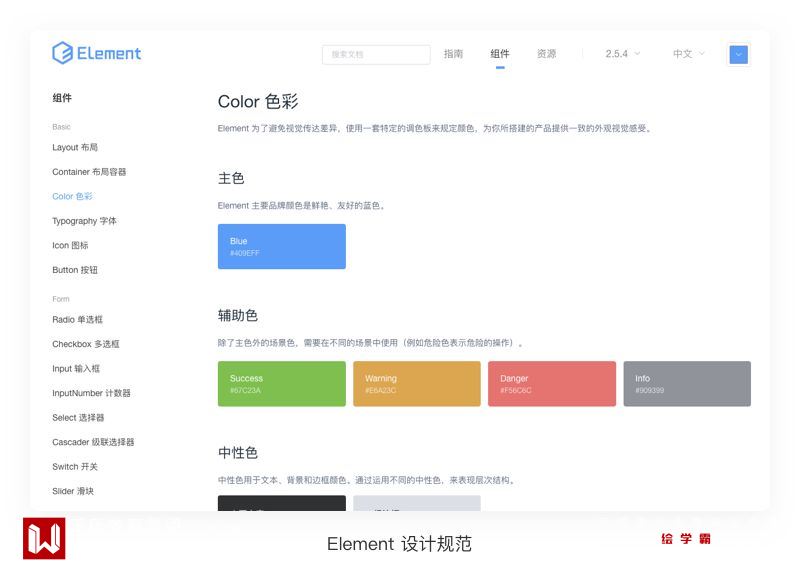
Task: Click the 组件 sidebar title
Action: point(62,98)
